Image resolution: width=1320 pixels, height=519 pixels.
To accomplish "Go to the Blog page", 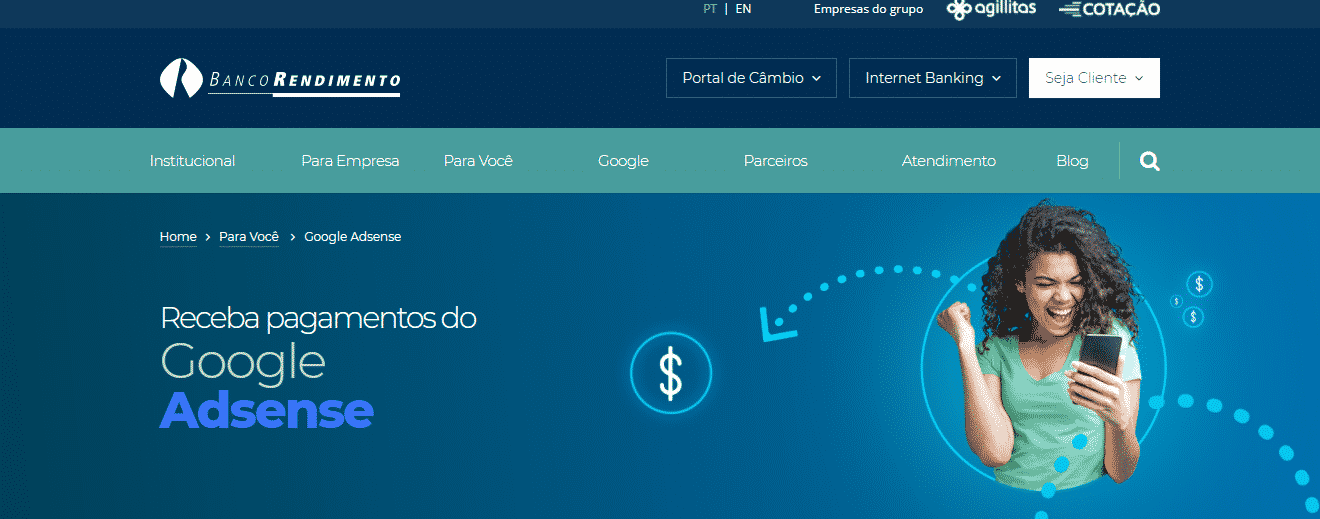I will tap(1072, 161).
